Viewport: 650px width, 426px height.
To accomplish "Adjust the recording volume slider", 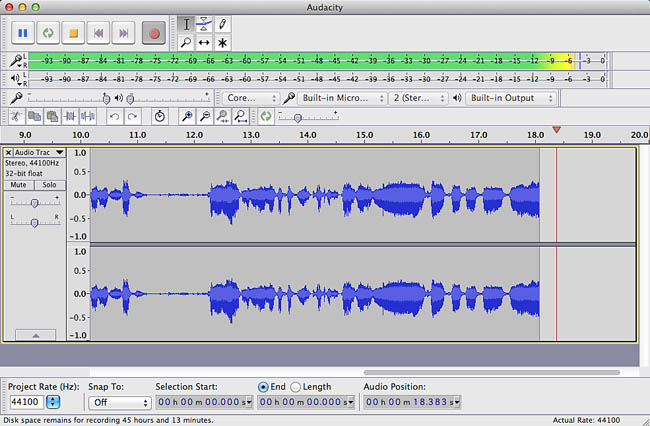I will pyautogui.click(x=106, y=99).
